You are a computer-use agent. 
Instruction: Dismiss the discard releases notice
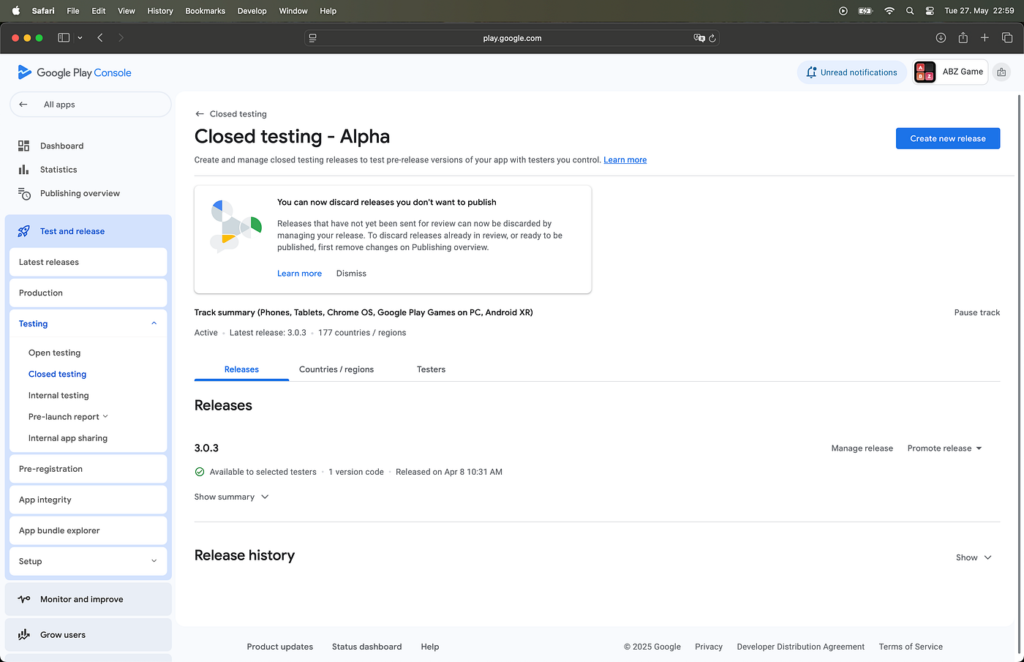pyautogui.click(x=351, y=274)
